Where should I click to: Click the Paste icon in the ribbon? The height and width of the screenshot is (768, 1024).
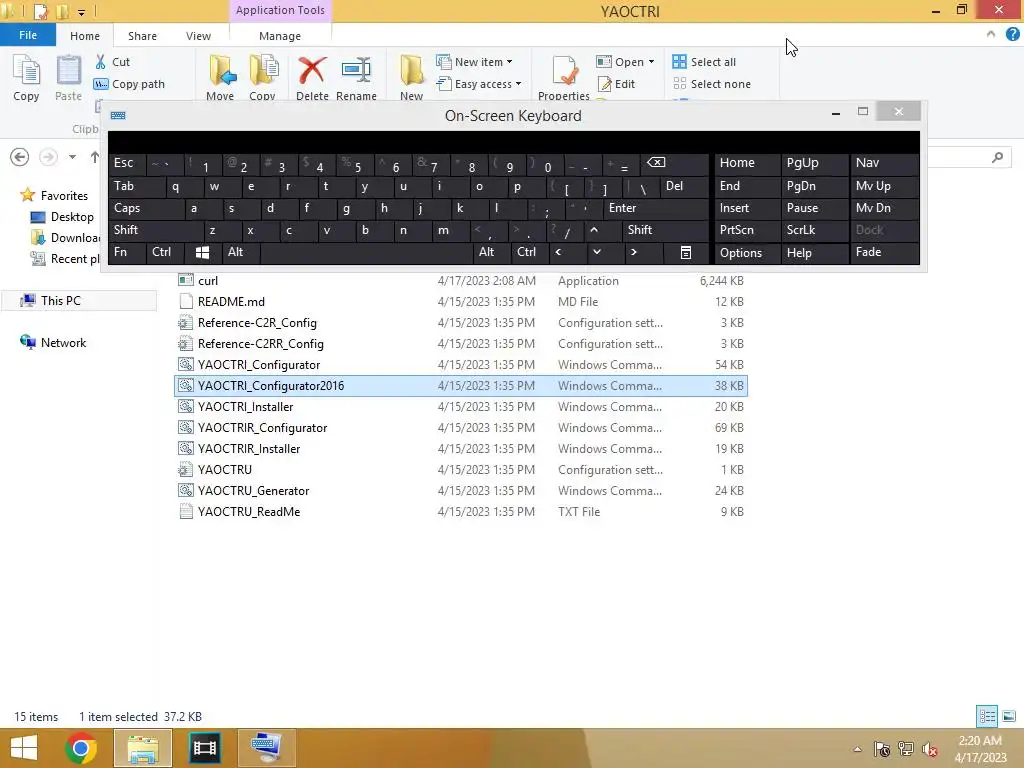[x=68, y=78]
